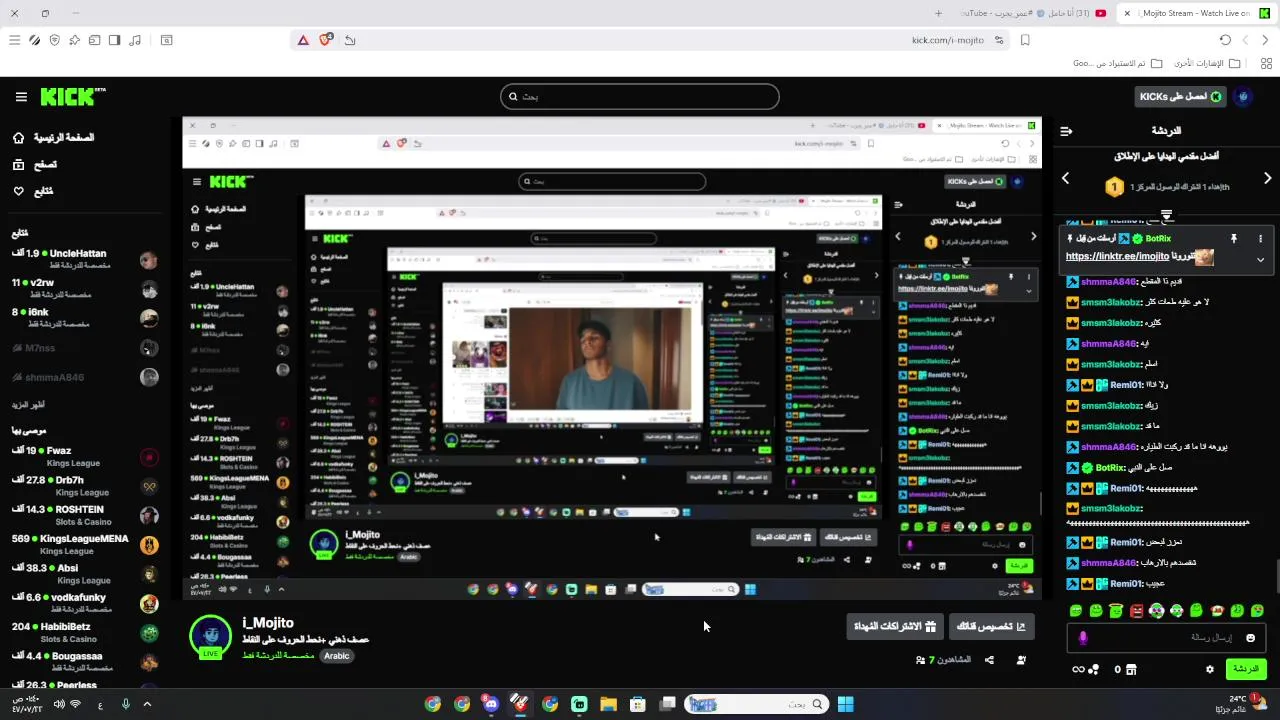Click the Brave shields lion icon

[326, 40]
